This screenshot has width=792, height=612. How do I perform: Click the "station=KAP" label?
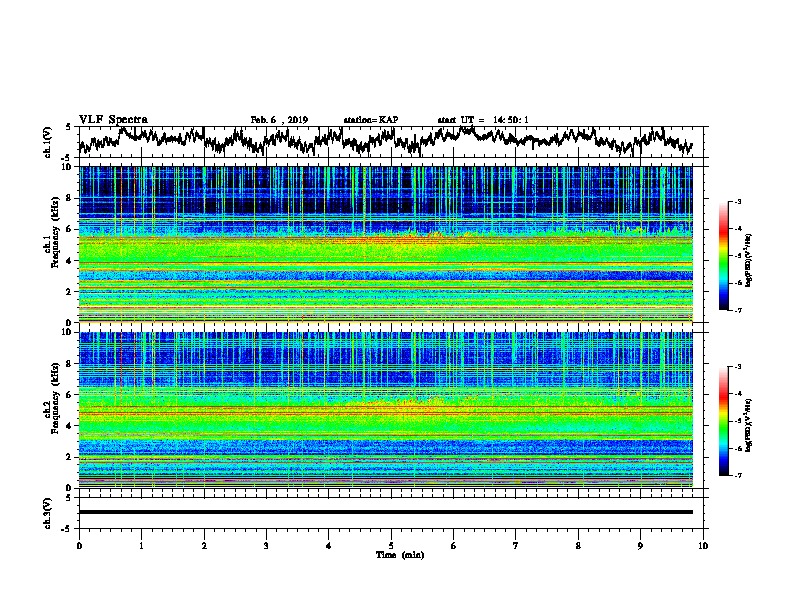tap(371, 120)
